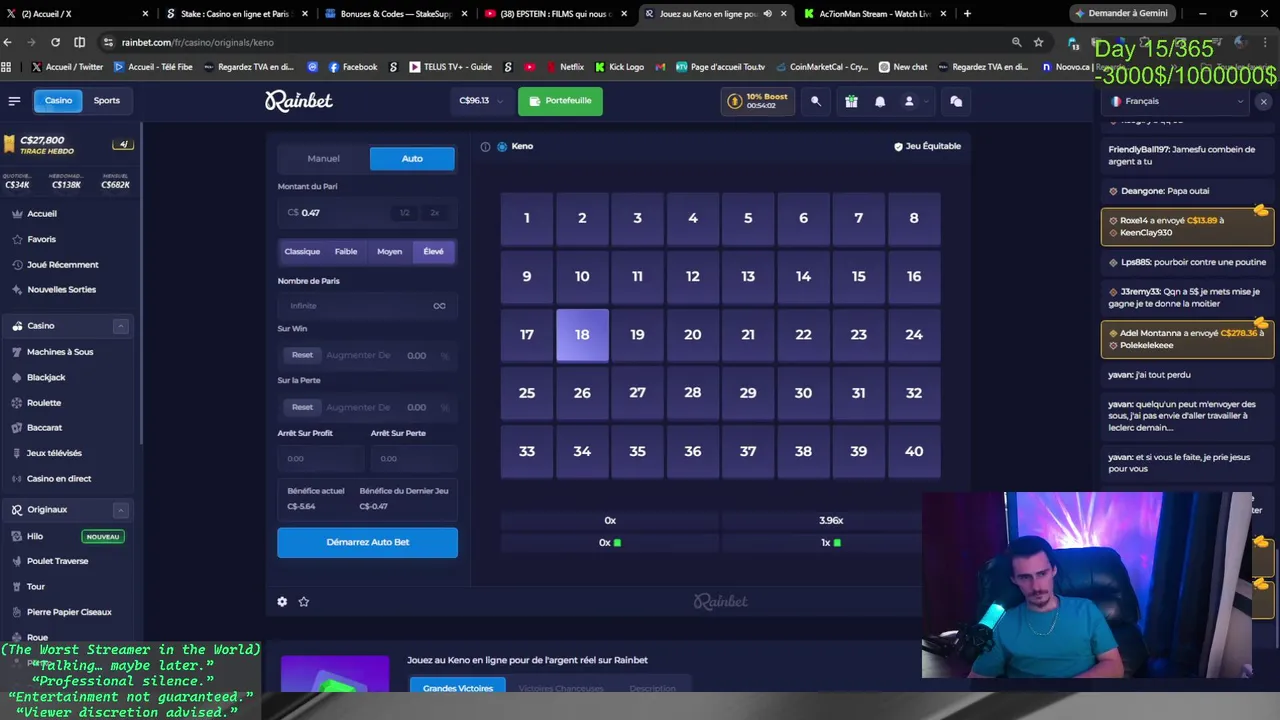Viewport: 1280px width, 720px height.
Task: Close the chat panel with the X
Action: coord(1263,101)
